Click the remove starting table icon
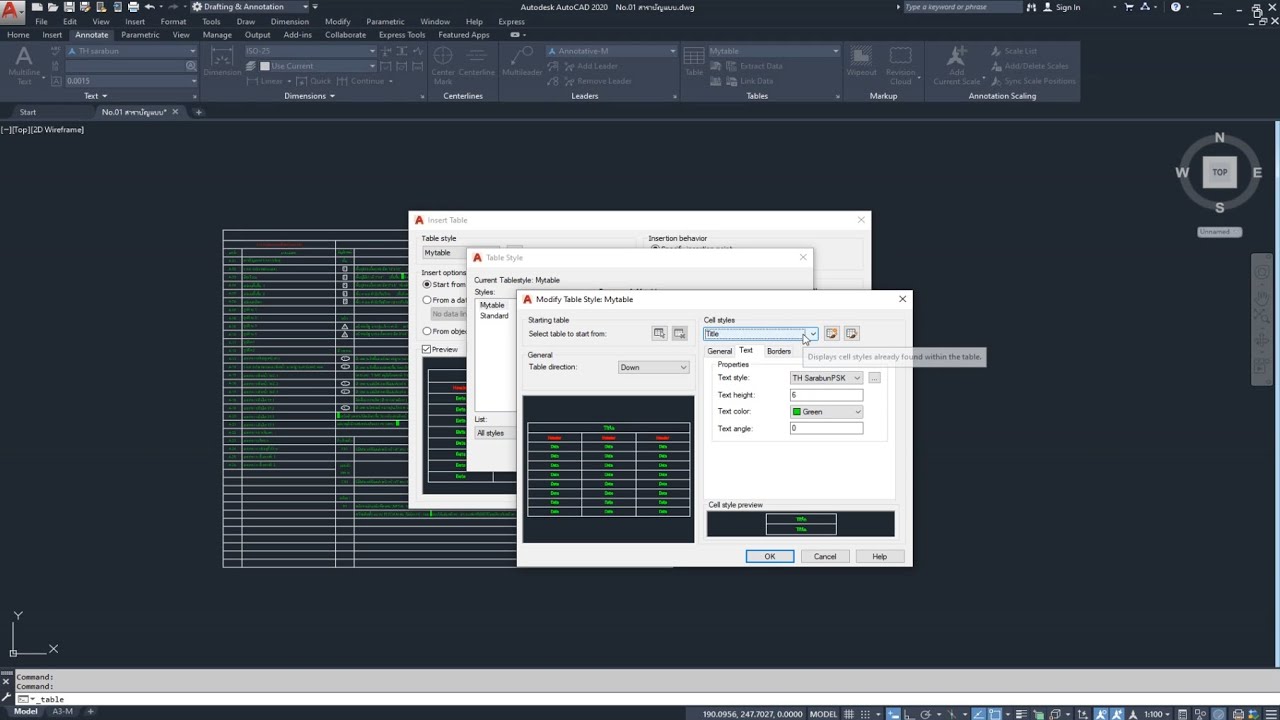 click(679, 334)
